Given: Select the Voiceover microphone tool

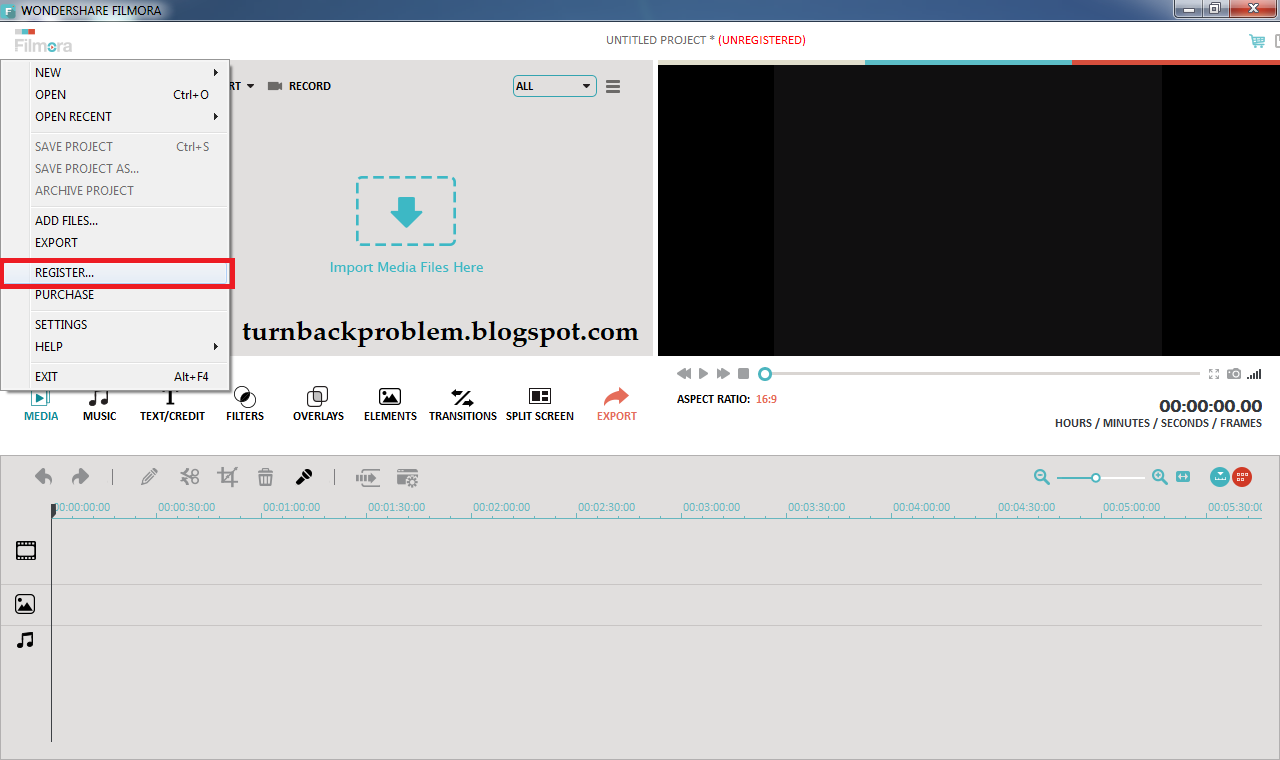Looking at the screenshot, I should point(305,477).
